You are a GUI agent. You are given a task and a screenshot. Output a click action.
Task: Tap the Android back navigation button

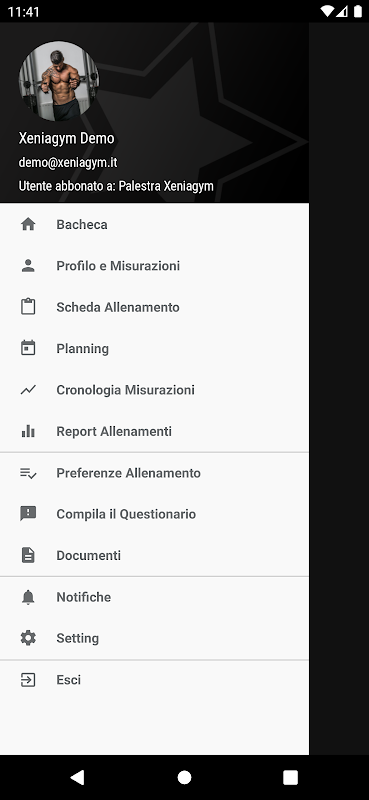[x=77, y=777]
